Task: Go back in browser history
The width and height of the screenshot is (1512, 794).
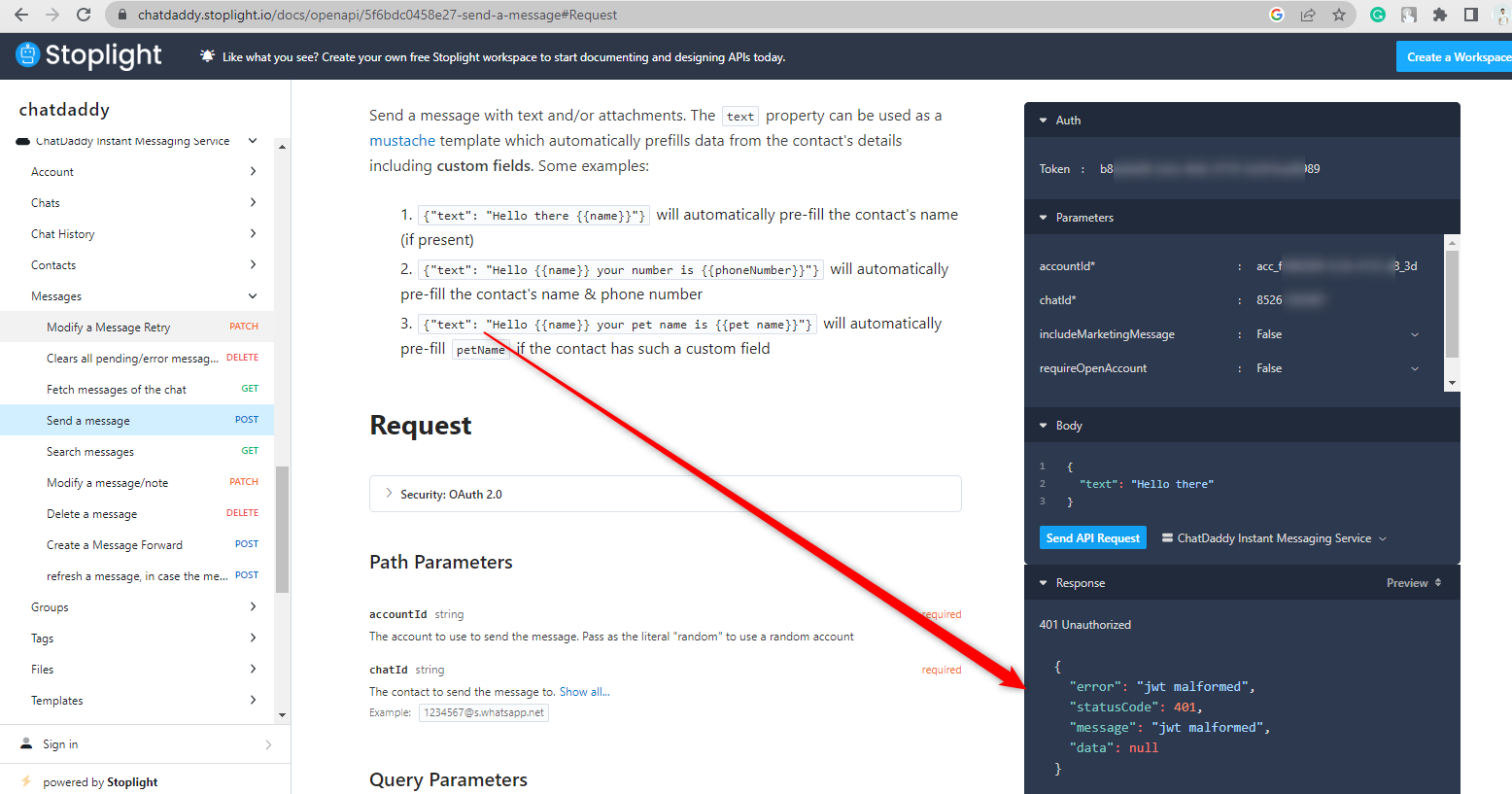Action: pos(21,15)
